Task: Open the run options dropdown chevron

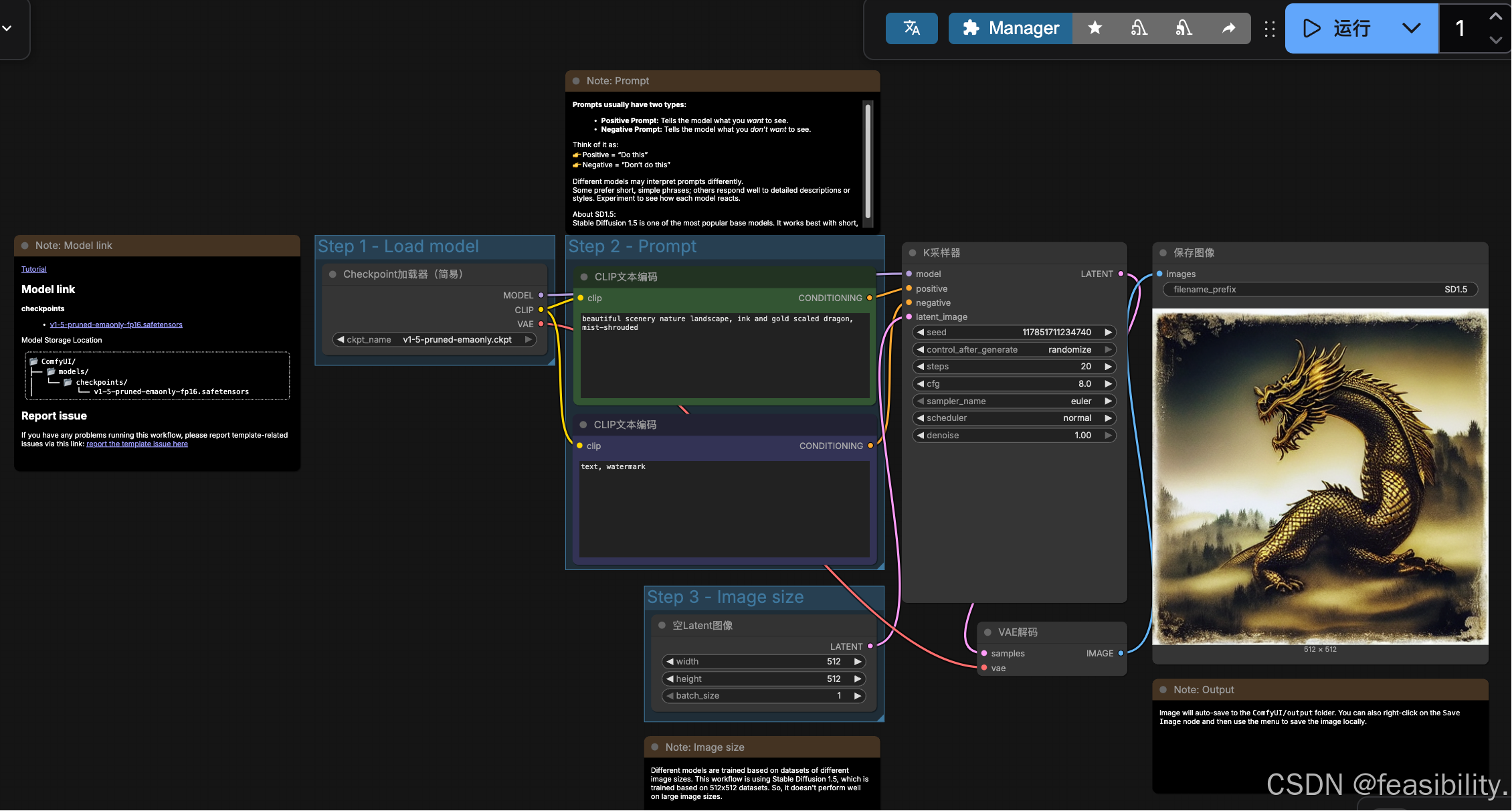Action: [1412, 28]
